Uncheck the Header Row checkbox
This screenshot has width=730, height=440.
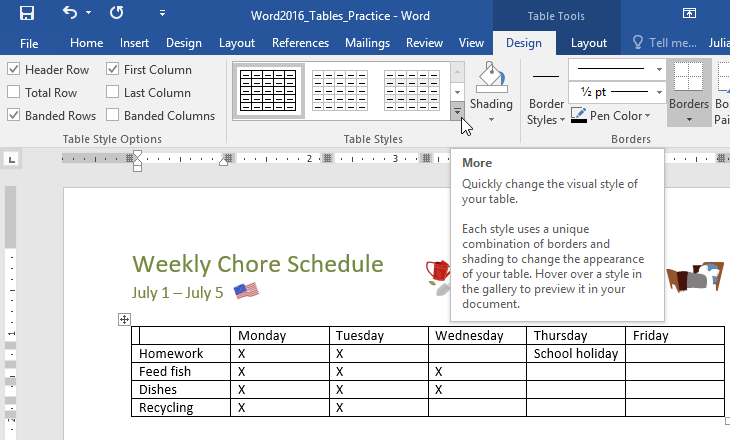14,69
